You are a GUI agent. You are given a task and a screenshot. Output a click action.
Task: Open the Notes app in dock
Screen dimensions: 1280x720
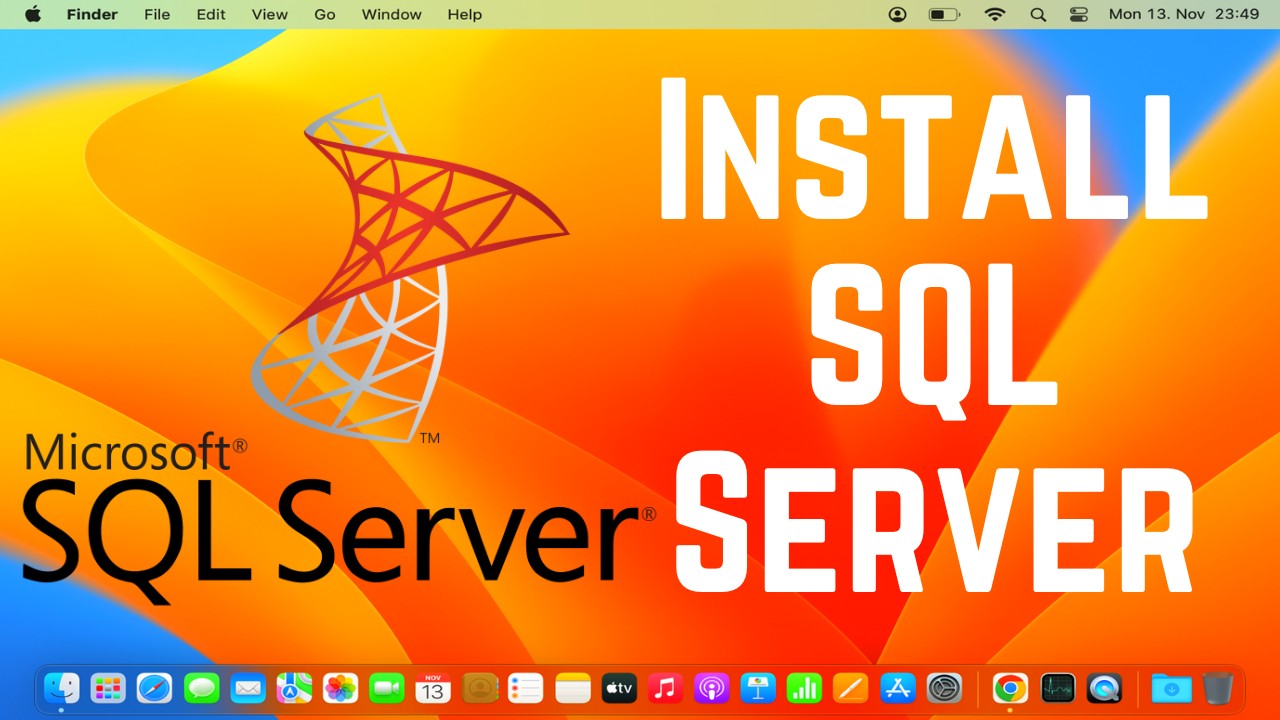tap(573, 688)
